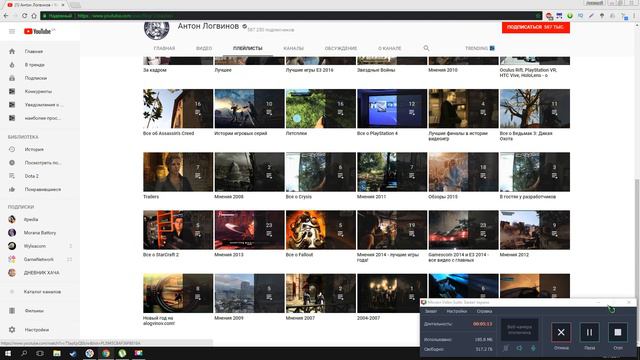Select the ПЛЕЙЛИСТЫ channel tab

[247, 48]
